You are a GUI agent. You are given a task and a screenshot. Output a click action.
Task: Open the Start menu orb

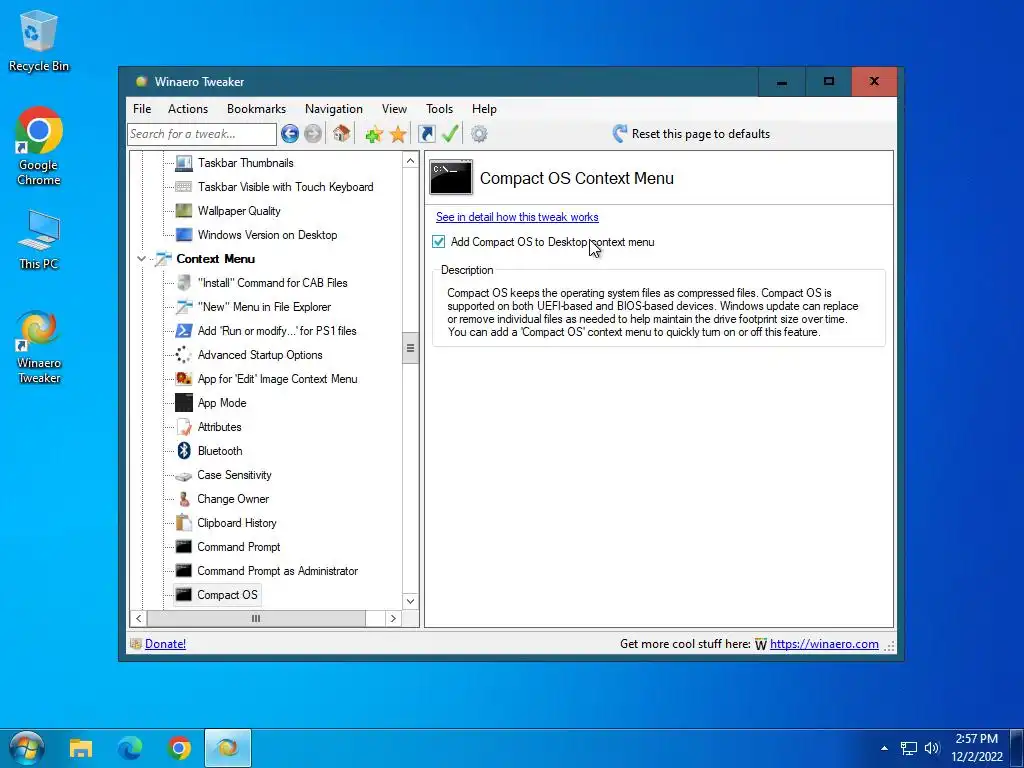click(27, 748)
